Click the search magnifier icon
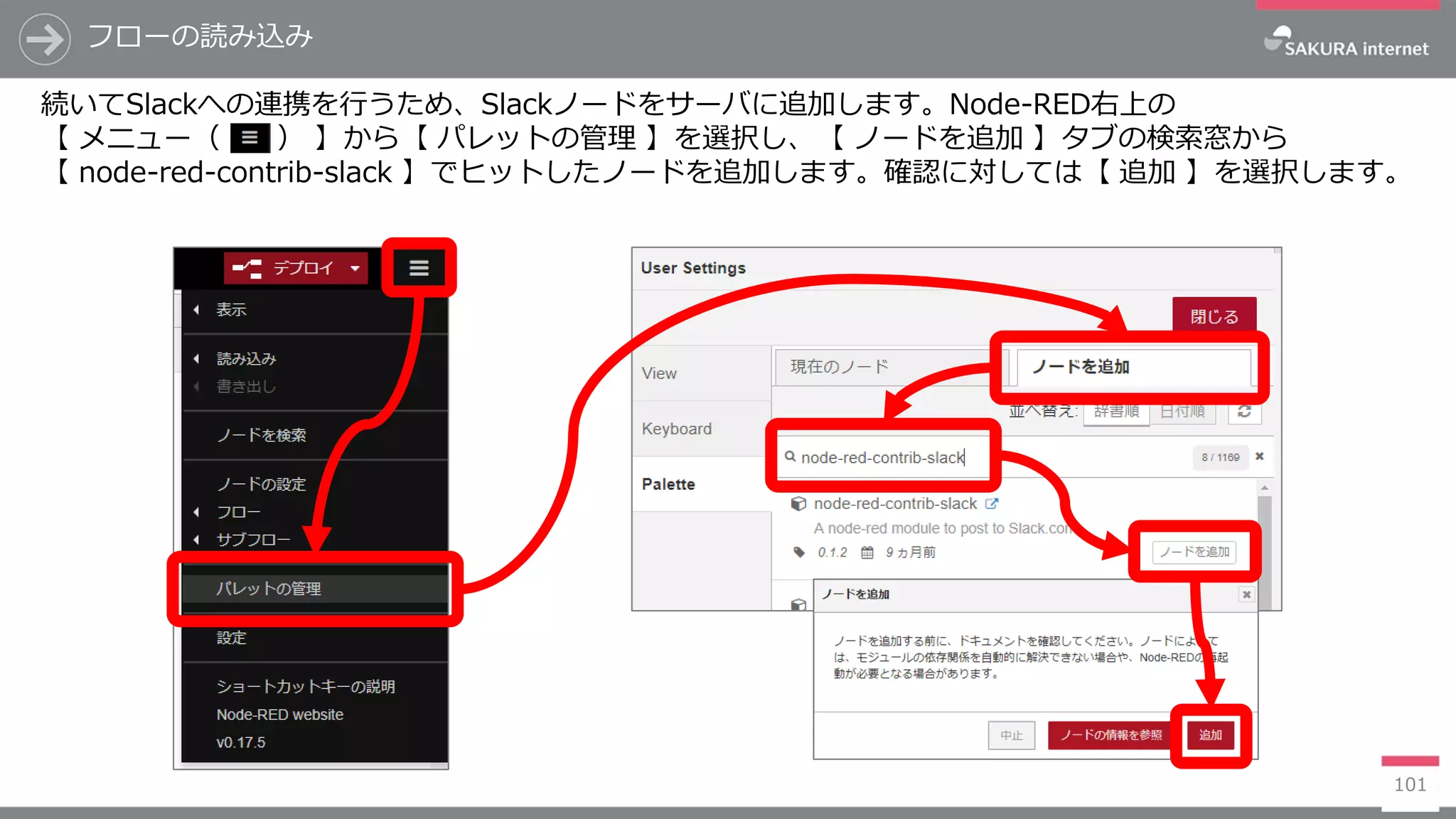This screenshot has width=1456, height=819. pos(790,456)
